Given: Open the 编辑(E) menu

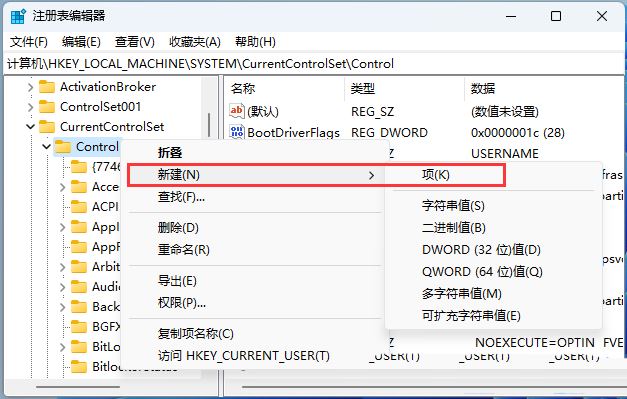Looking at the screenshot, I should (81, 42).
